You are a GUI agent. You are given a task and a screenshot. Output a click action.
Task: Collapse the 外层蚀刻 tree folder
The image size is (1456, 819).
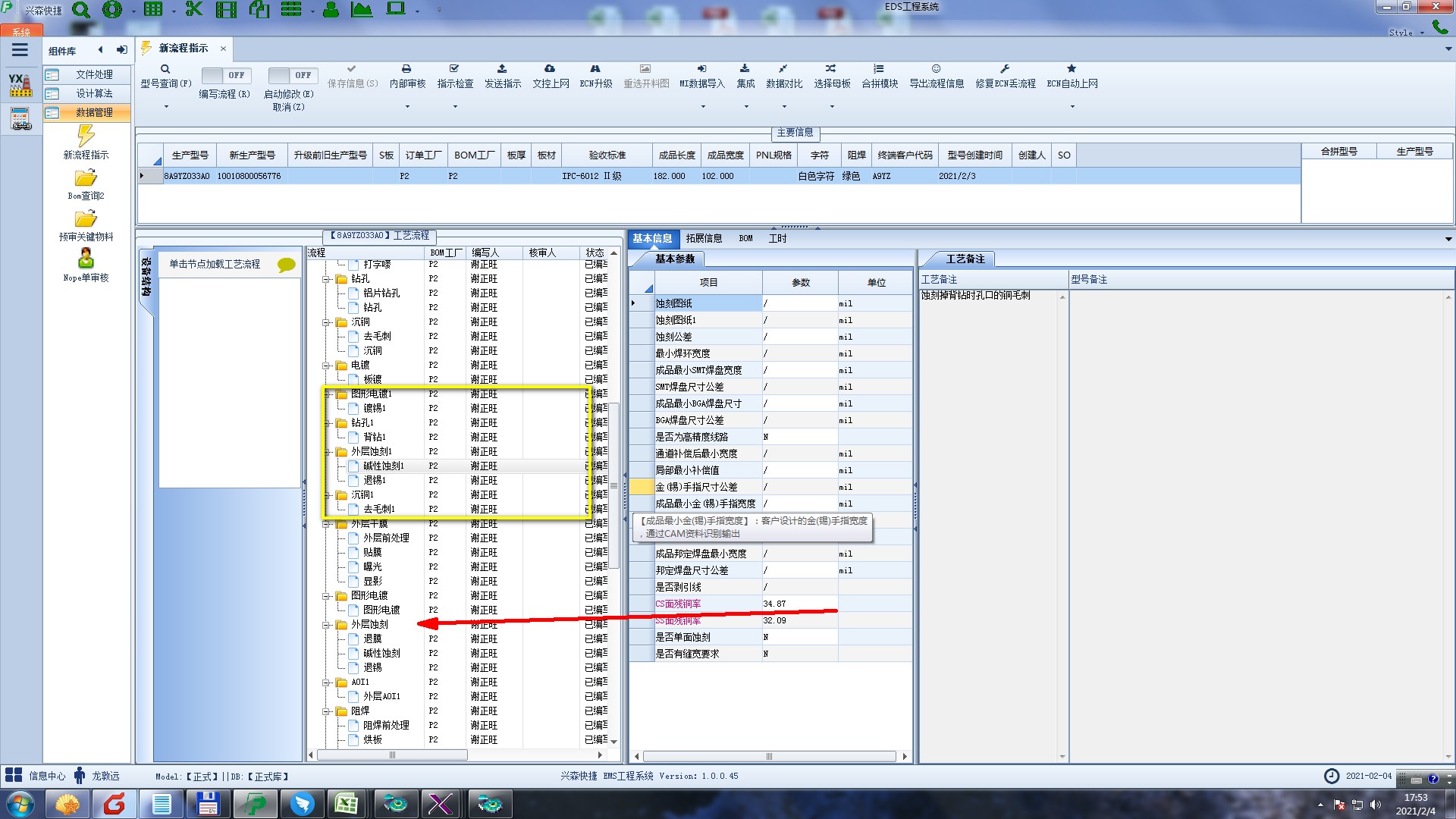[327, 625]
